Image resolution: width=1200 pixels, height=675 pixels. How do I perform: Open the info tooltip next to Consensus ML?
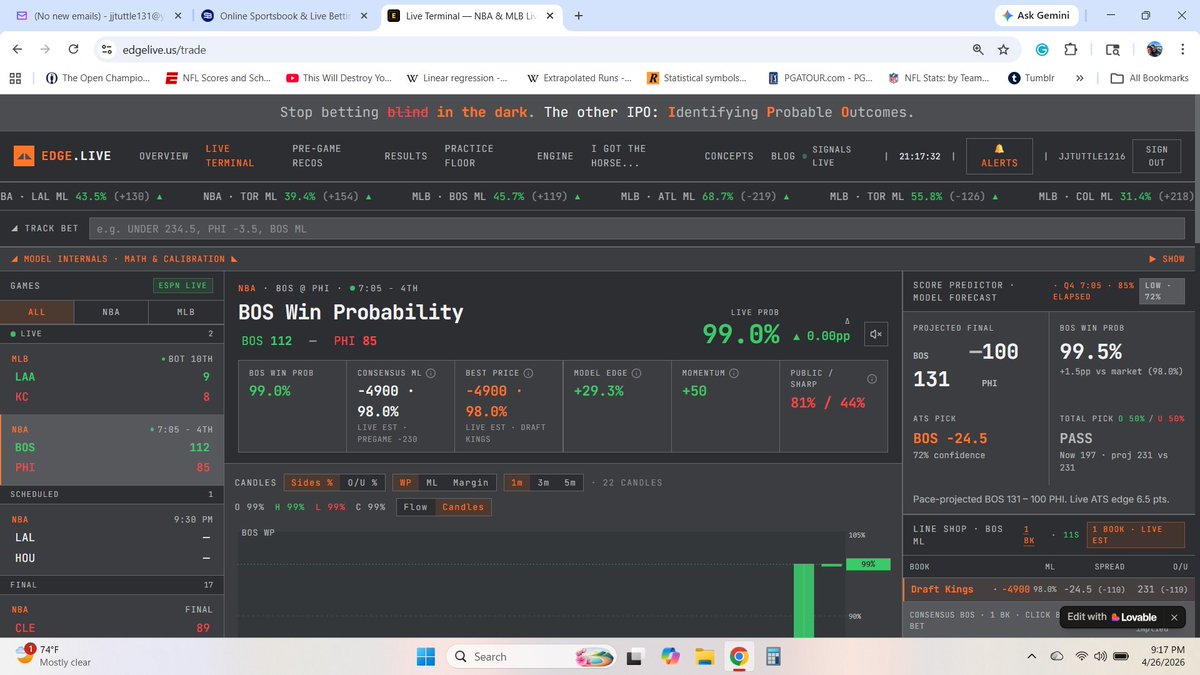pos(431,373)
